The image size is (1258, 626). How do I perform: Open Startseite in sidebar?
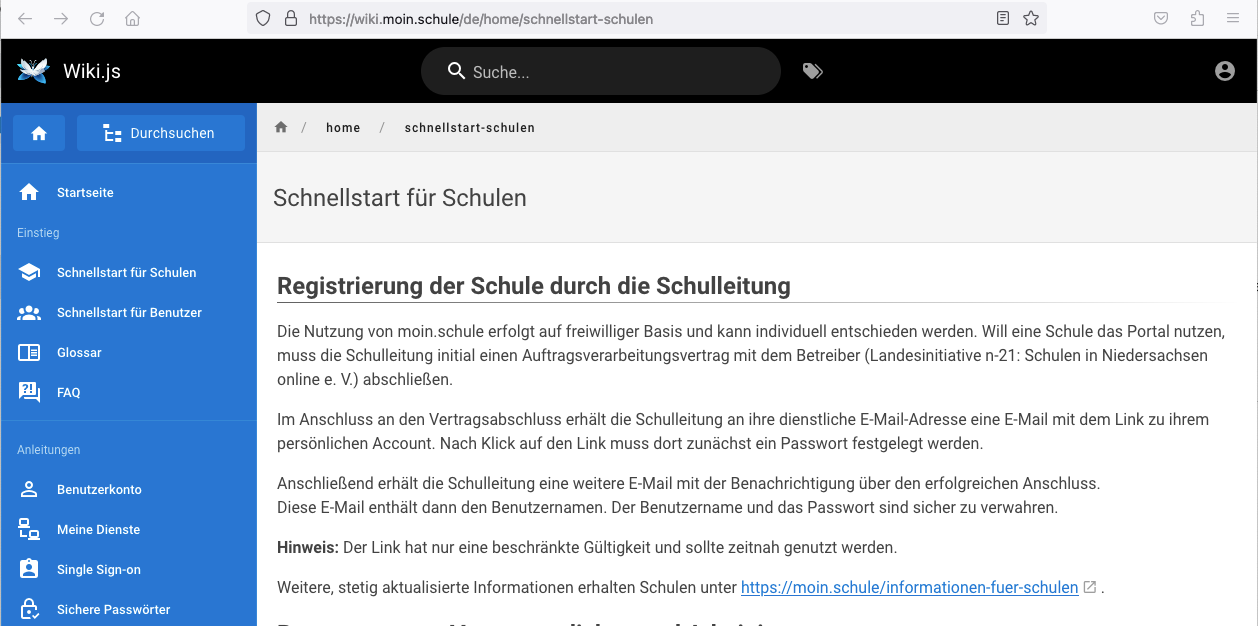[x=85, y=192]
